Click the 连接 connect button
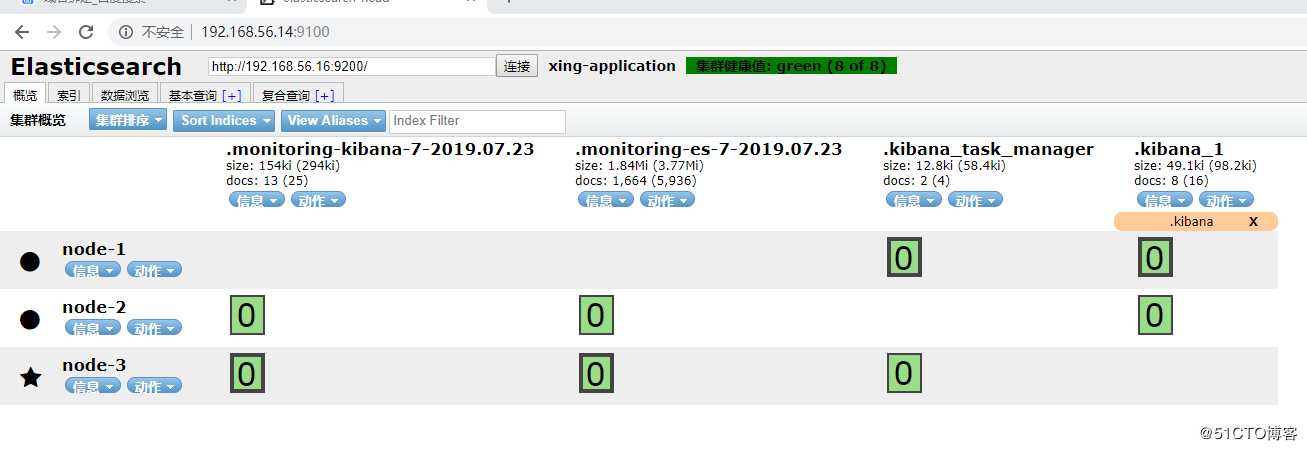This screenshot has height=450, width=1307. click(517, 66)
